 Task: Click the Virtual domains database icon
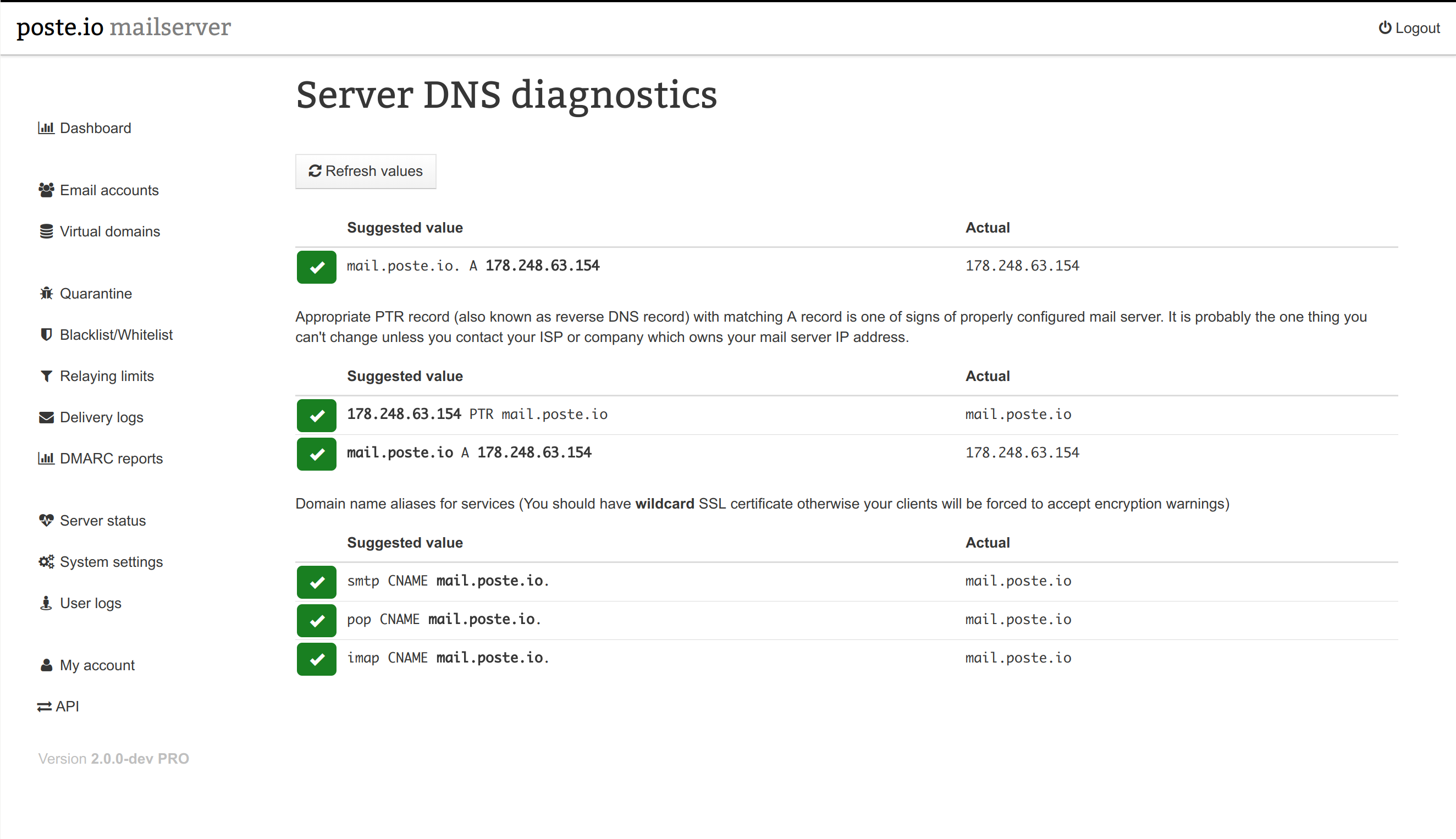[x=46, y=231]
